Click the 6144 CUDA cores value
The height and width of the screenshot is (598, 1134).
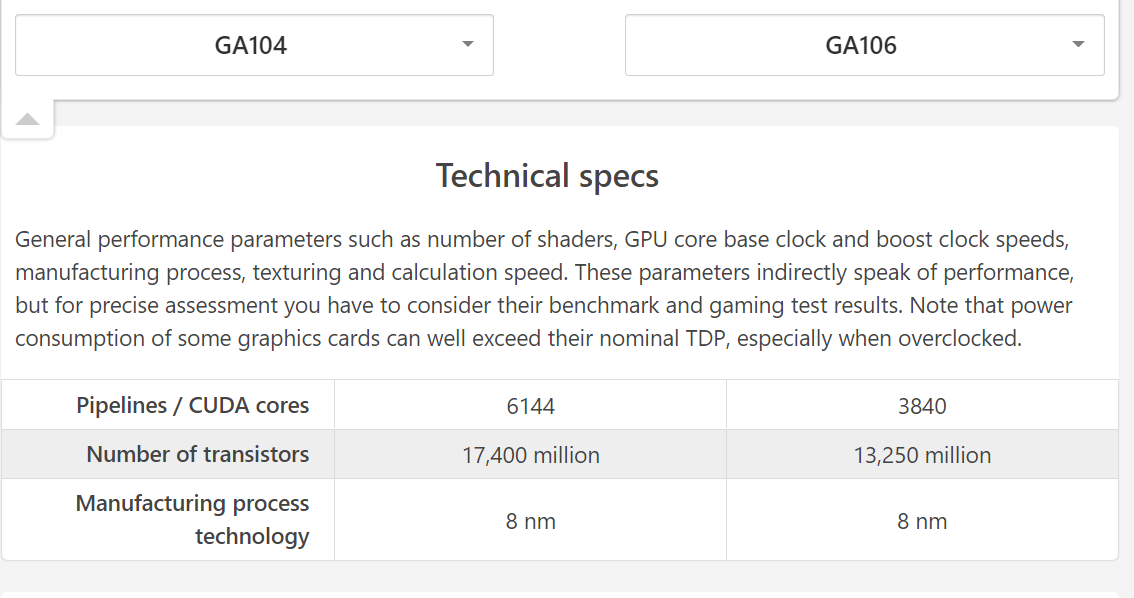530,406
